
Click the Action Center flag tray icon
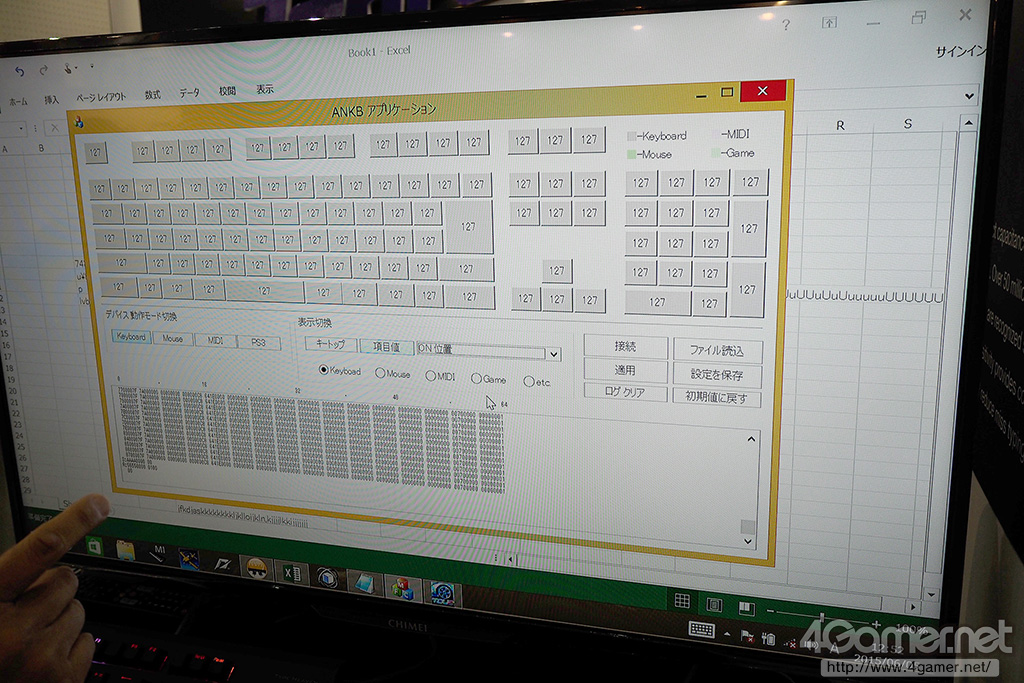click(747, 636)
